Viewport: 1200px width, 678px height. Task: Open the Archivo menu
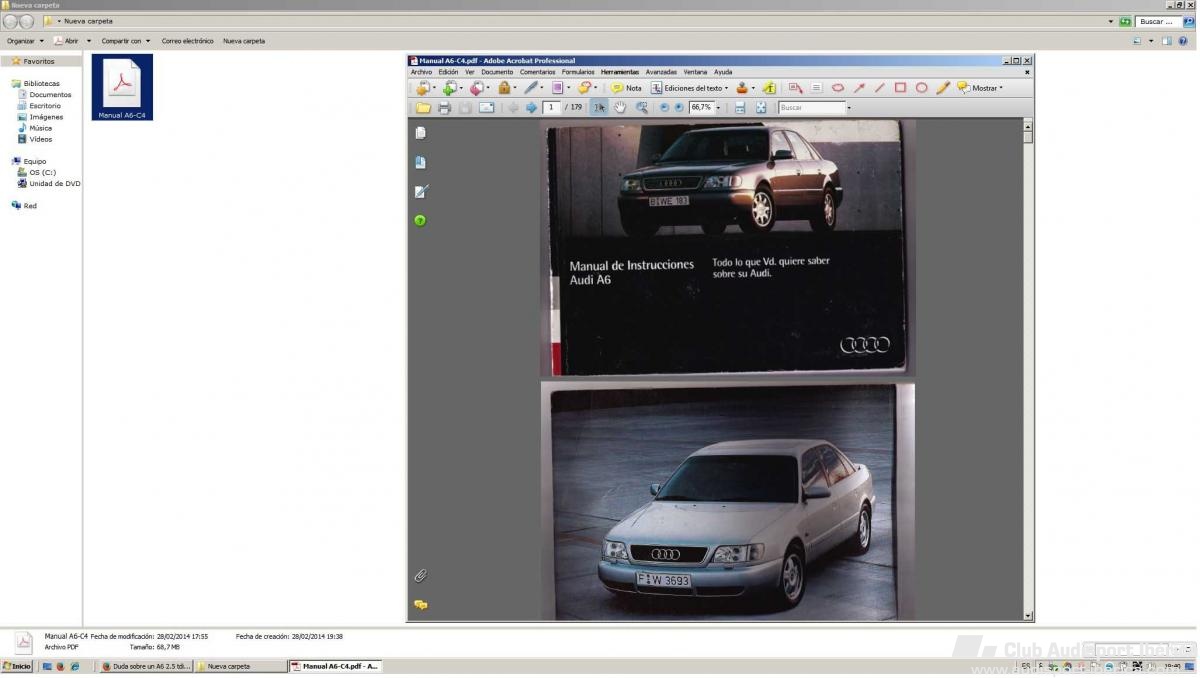[421, 72]
